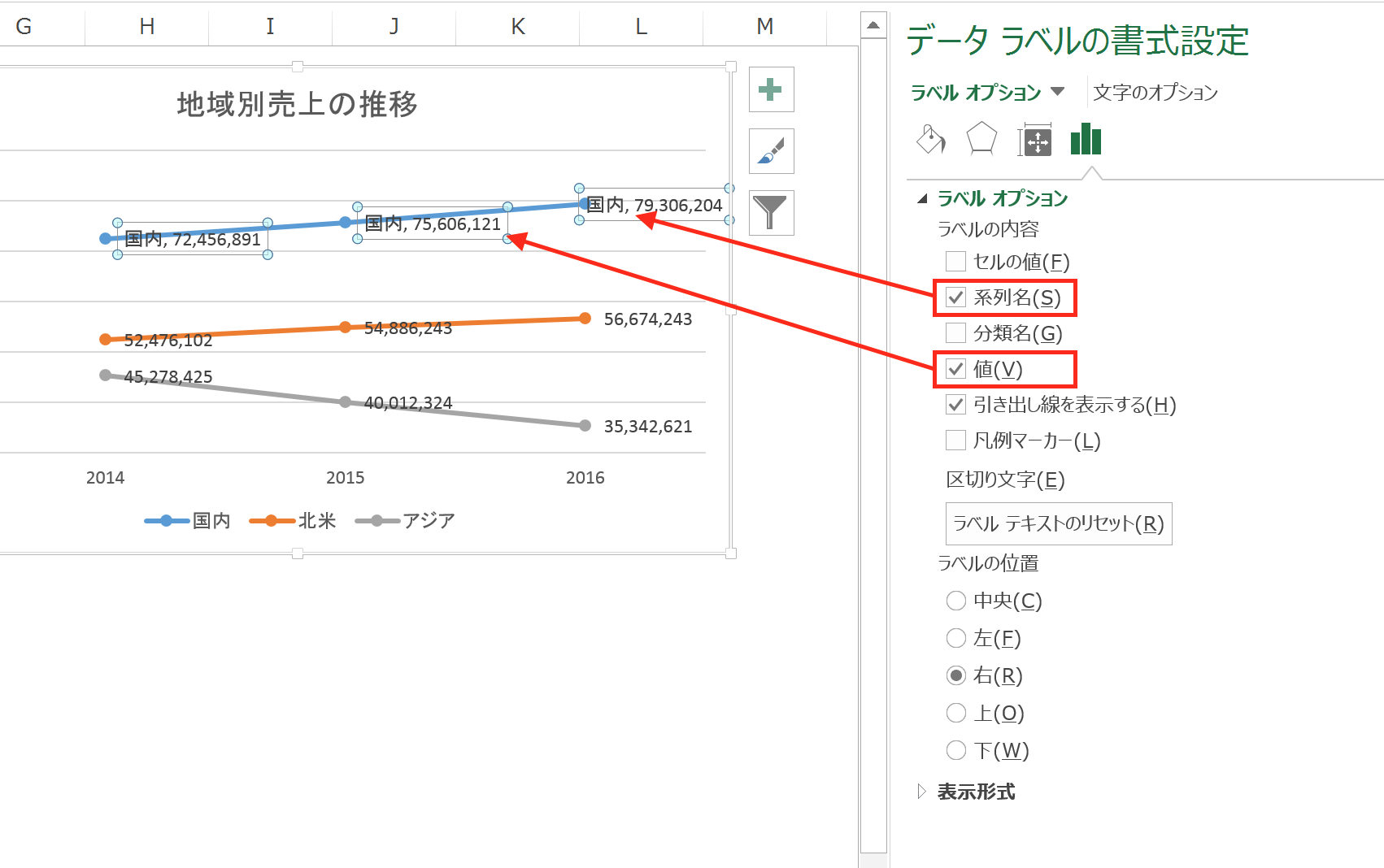
Task: Expand the 表示形式 section
Action: pyautogui.click(x=922, y=792)
